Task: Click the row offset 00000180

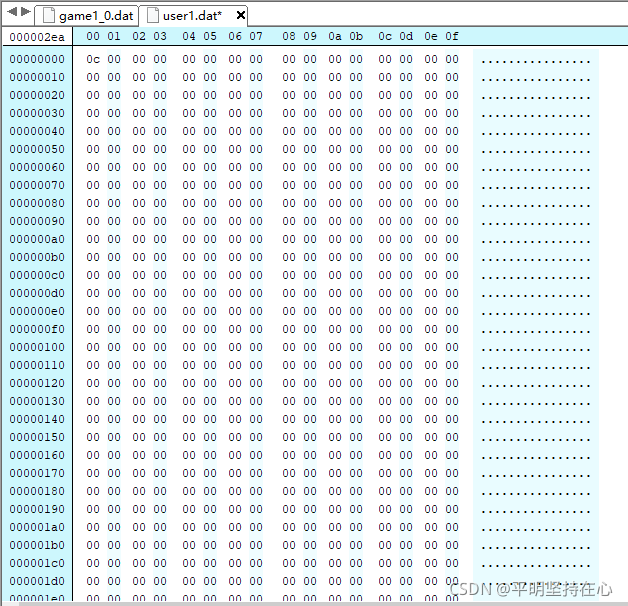Action: click(37, 491)
